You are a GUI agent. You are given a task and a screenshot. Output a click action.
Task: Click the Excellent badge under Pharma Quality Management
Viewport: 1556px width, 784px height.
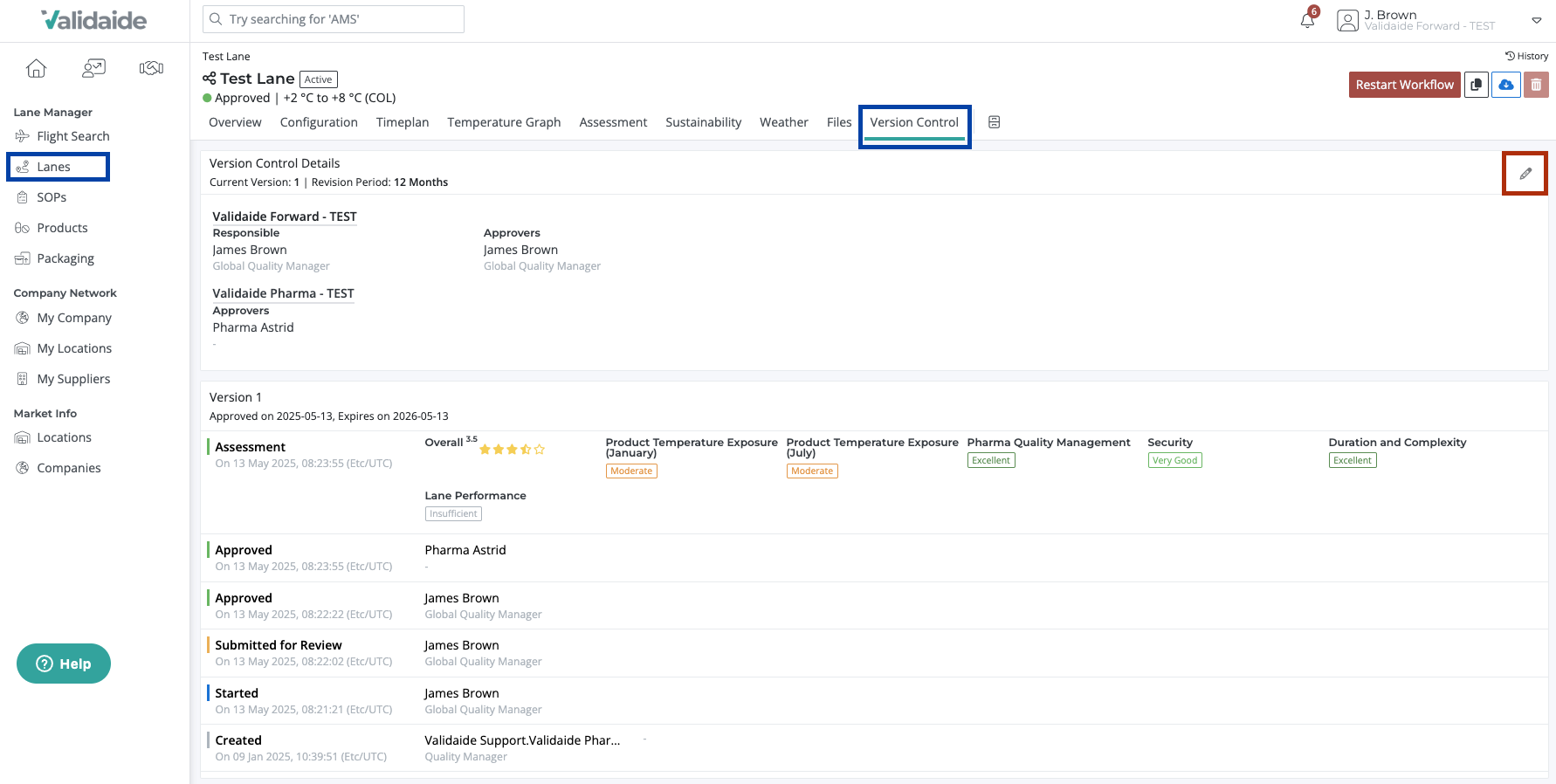click(x=991, y=461)
